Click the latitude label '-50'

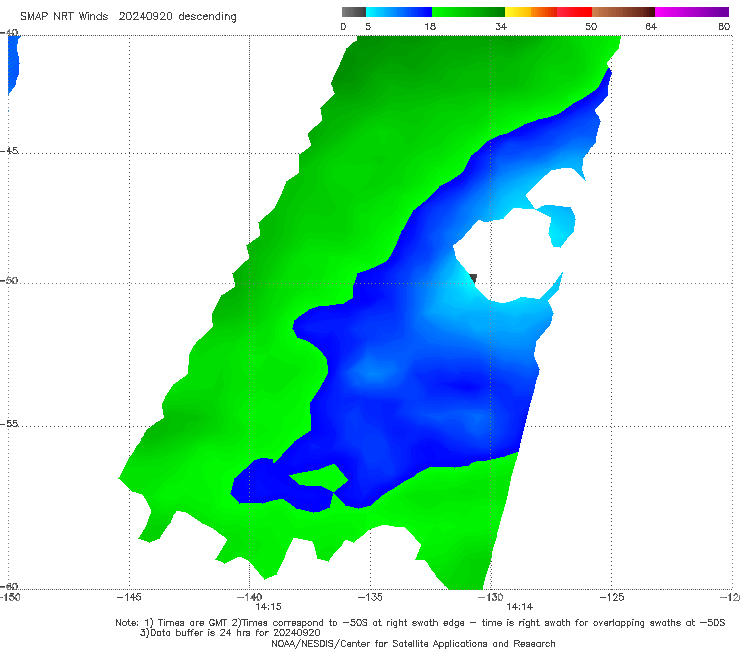point(9,280)
